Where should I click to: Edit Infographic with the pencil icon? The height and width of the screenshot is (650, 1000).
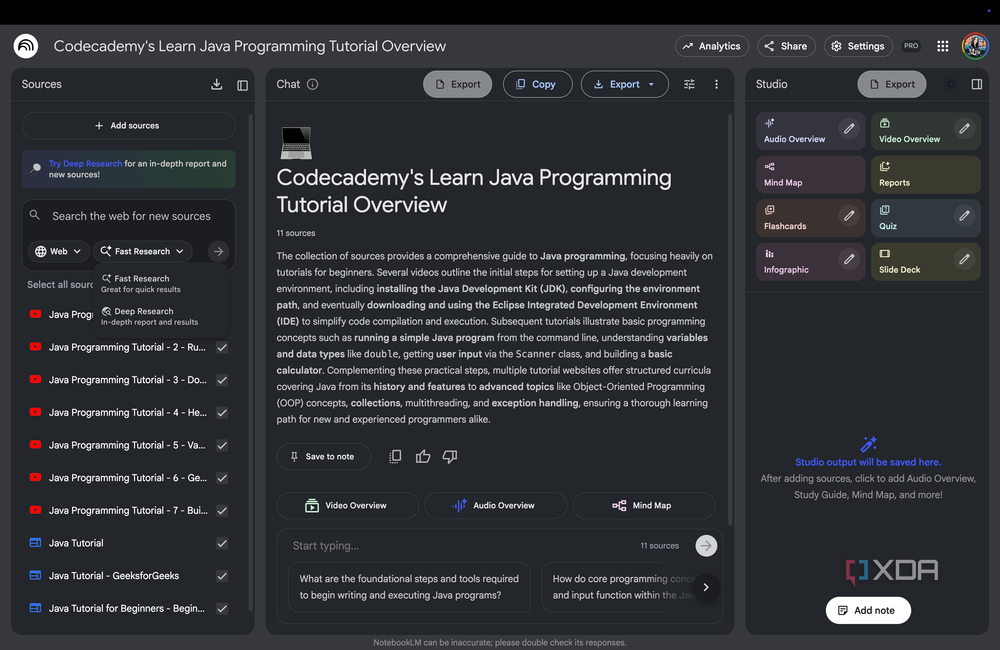[x=849, y=259]
